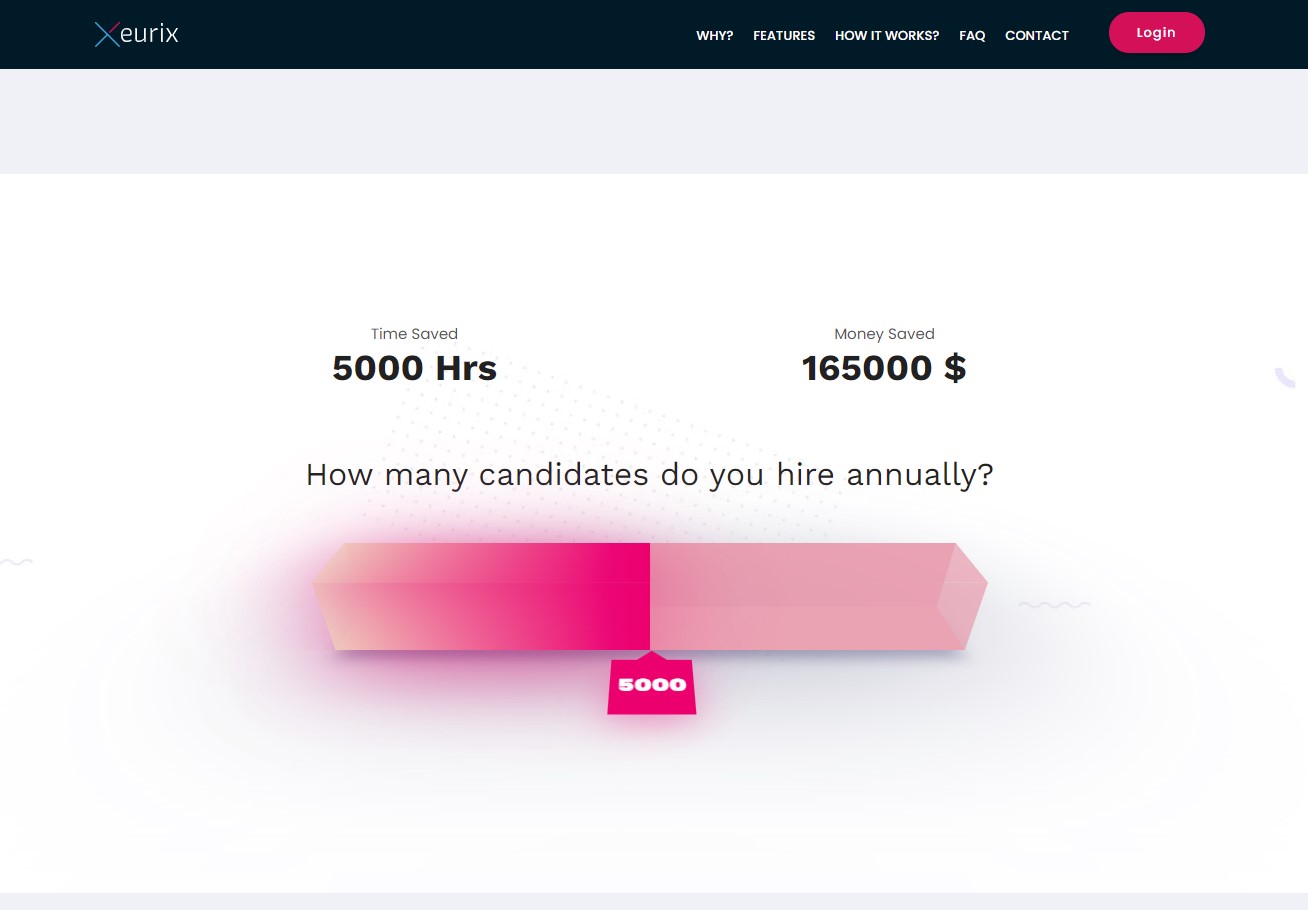Click the 165000 $ amount
Viewport: 1308px width, 910px height.
point(884,368)
